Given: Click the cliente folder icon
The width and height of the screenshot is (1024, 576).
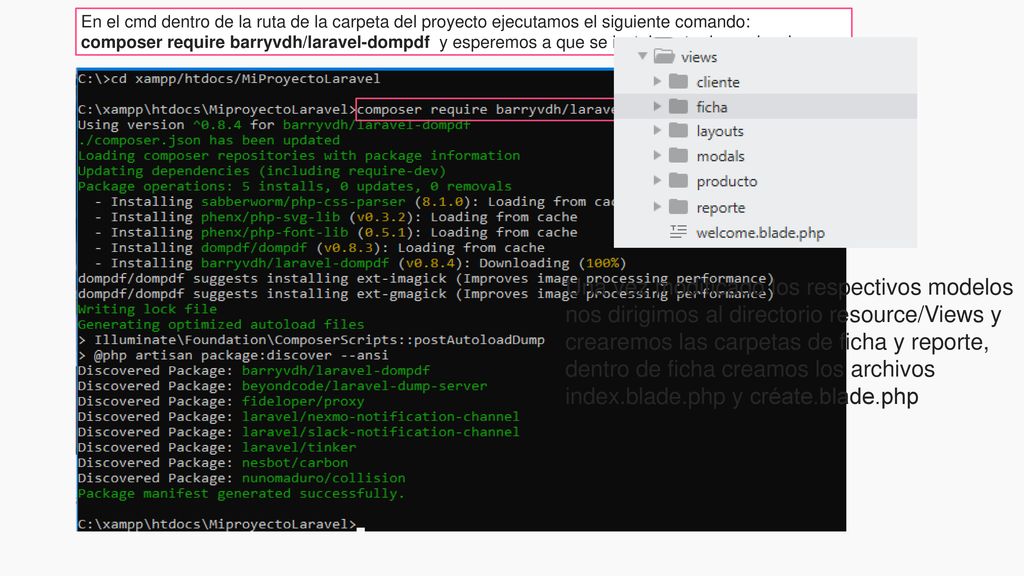Looking at the screenshot, I should pos(679,81).
